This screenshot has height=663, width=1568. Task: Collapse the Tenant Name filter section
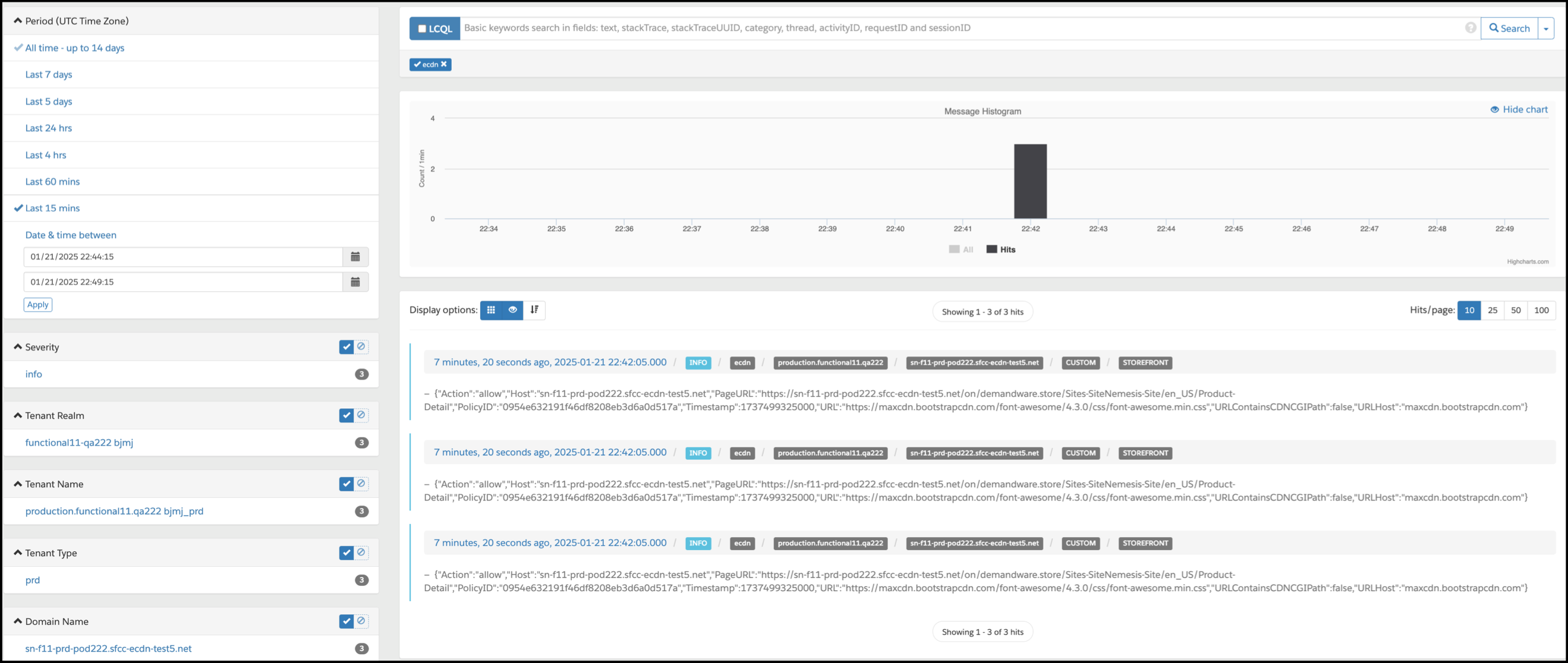(x=18, y=484)
